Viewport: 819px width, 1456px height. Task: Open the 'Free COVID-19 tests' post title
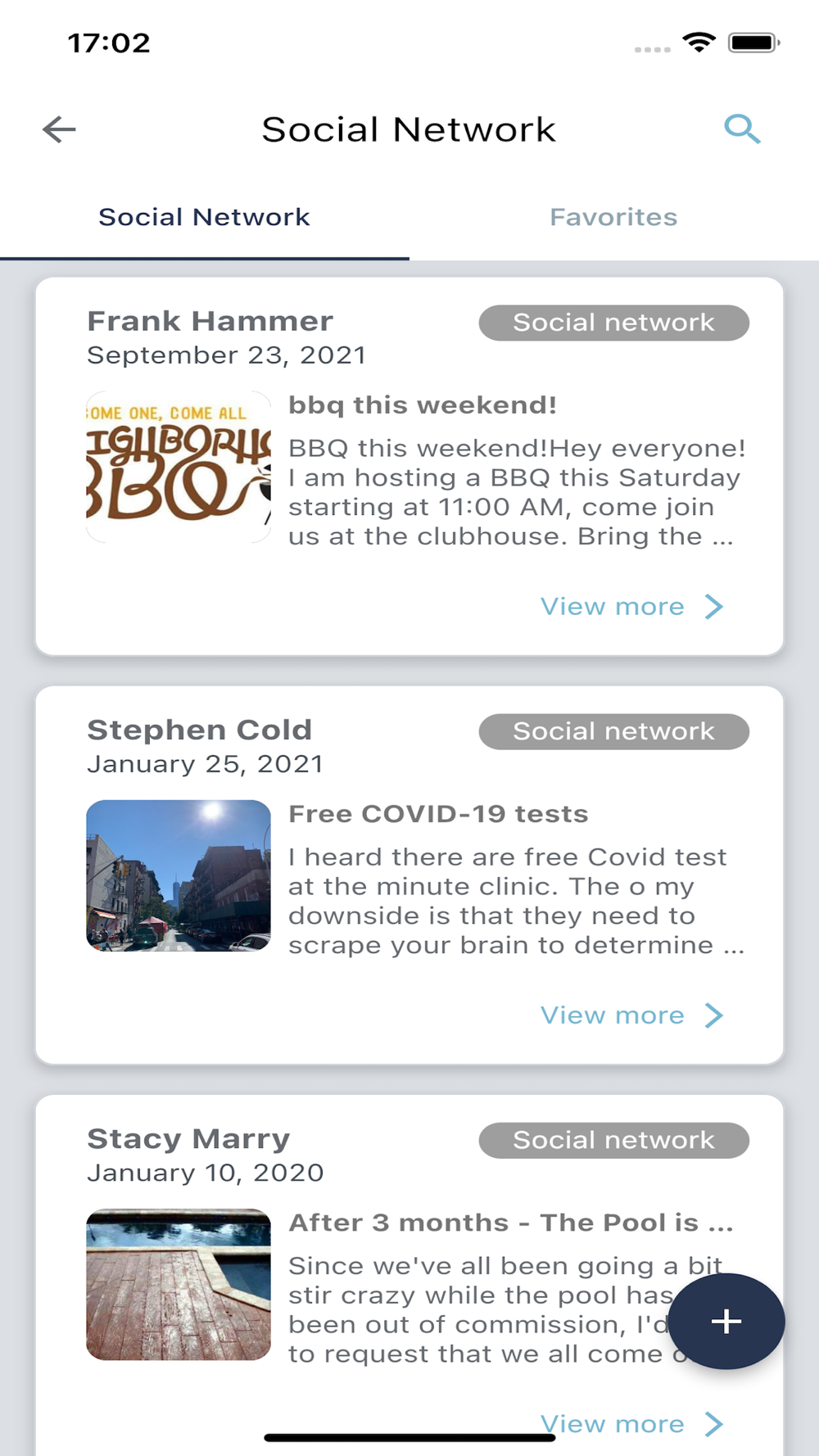point(438,814)
